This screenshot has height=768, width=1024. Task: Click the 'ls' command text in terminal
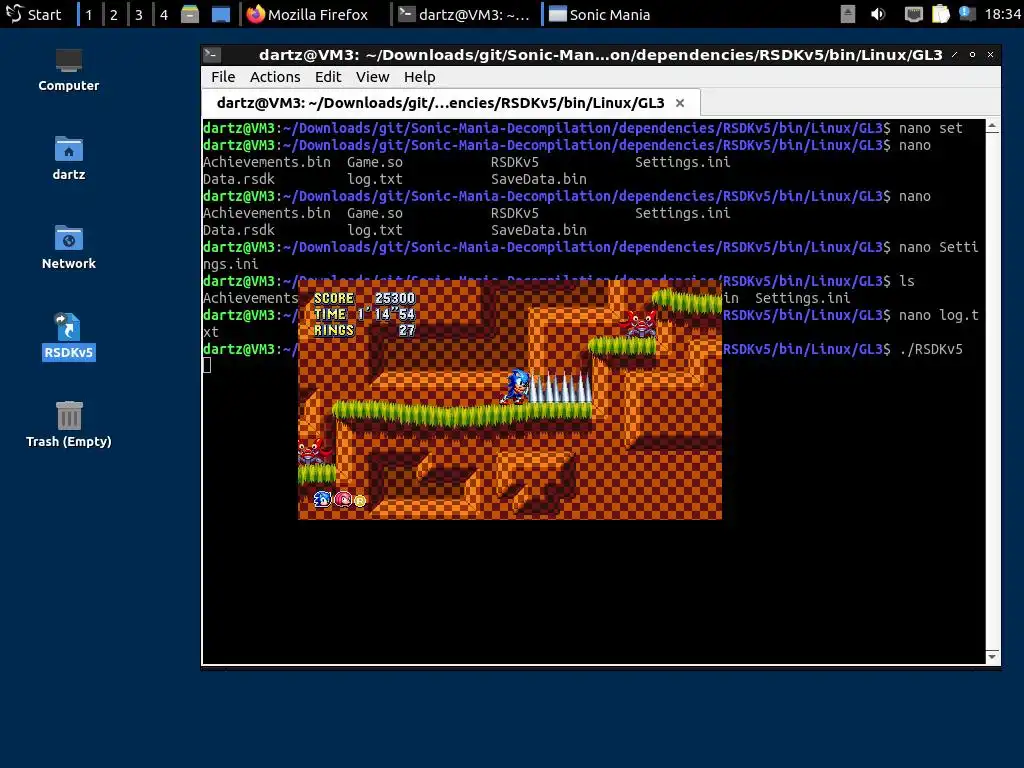pos(907,281)
